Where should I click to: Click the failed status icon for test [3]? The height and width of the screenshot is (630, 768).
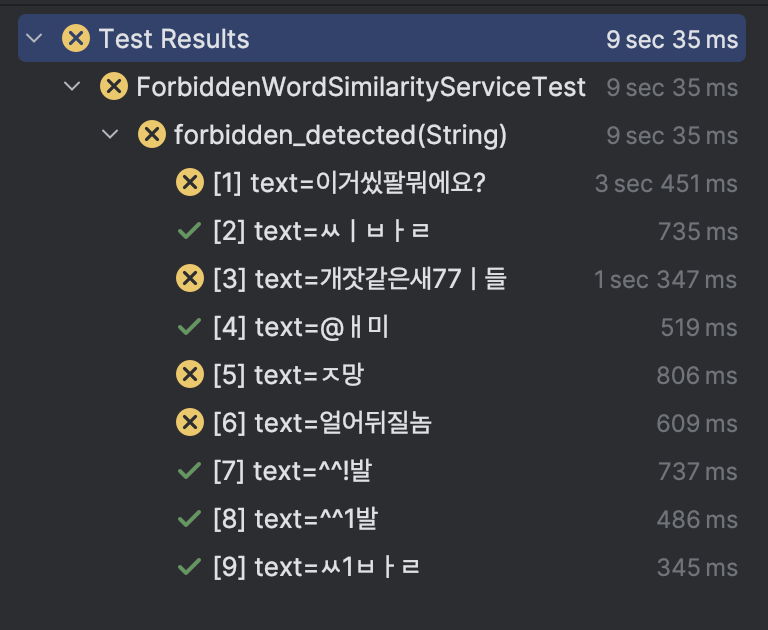190,278
